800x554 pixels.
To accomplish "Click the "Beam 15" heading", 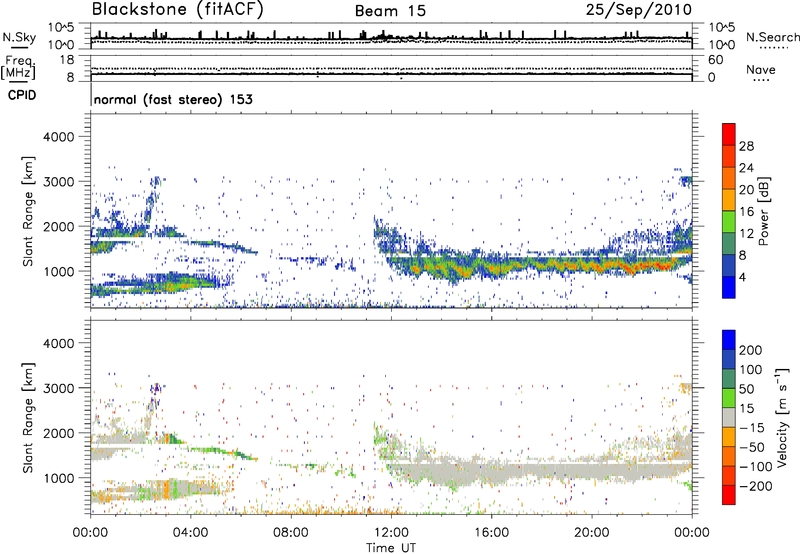I will (x=390, y=11).
